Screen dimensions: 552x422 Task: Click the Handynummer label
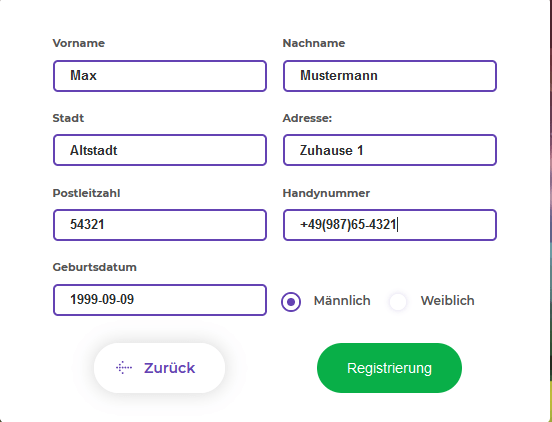click(x=326, y=193)
